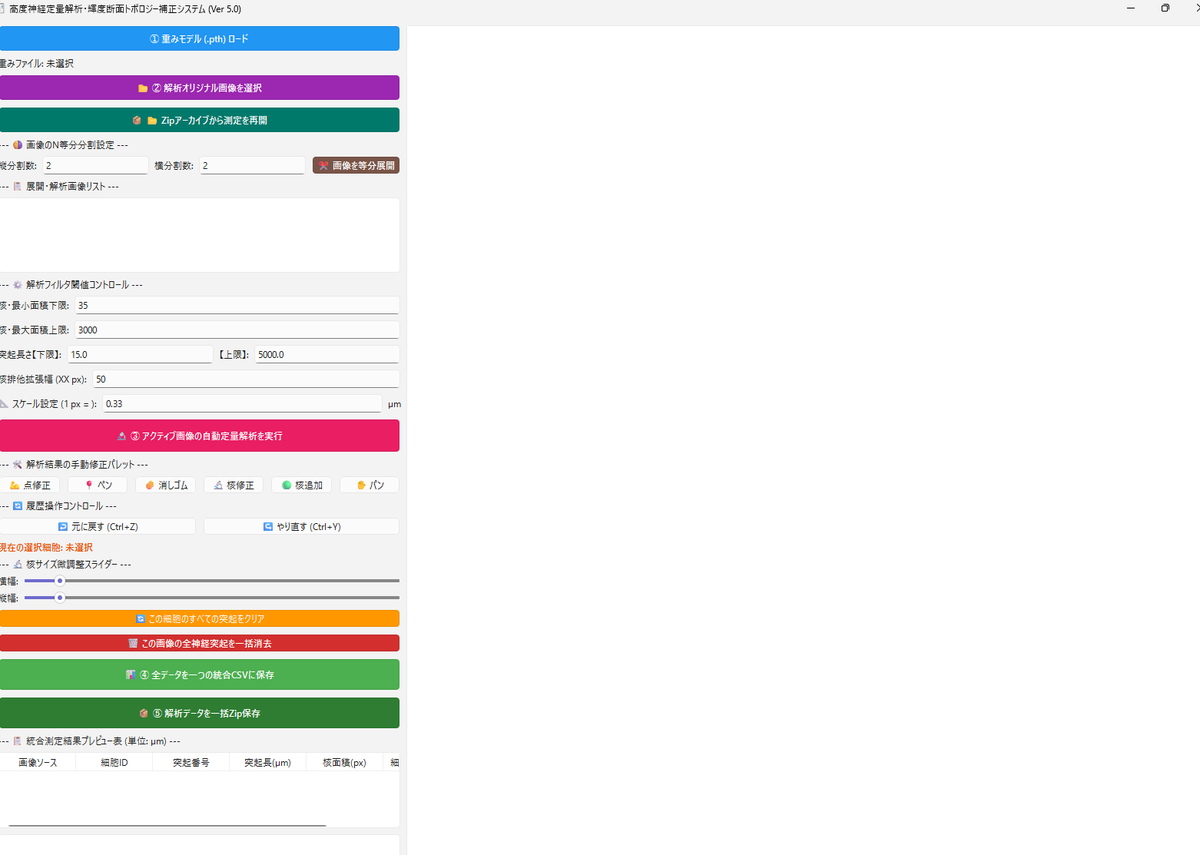Click the 解析フィルタ閾値コントロール section heading

pos(71,284)
